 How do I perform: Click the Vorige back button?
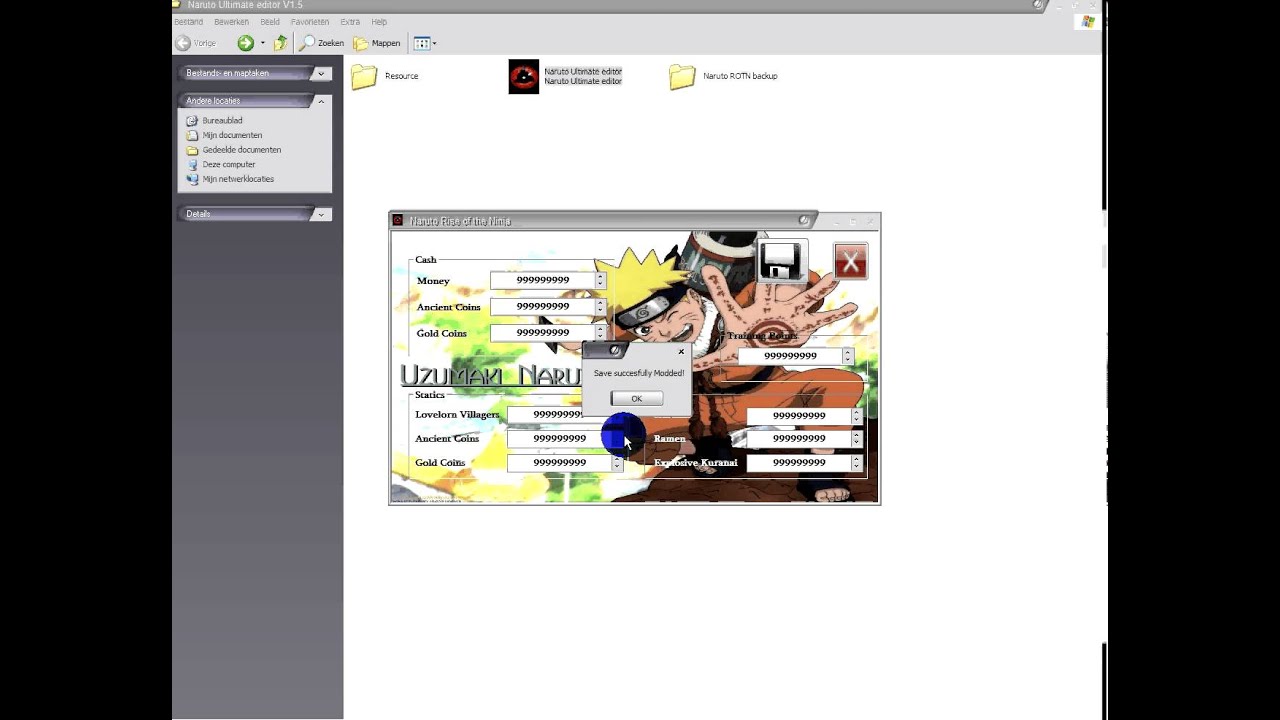(196, 43)
